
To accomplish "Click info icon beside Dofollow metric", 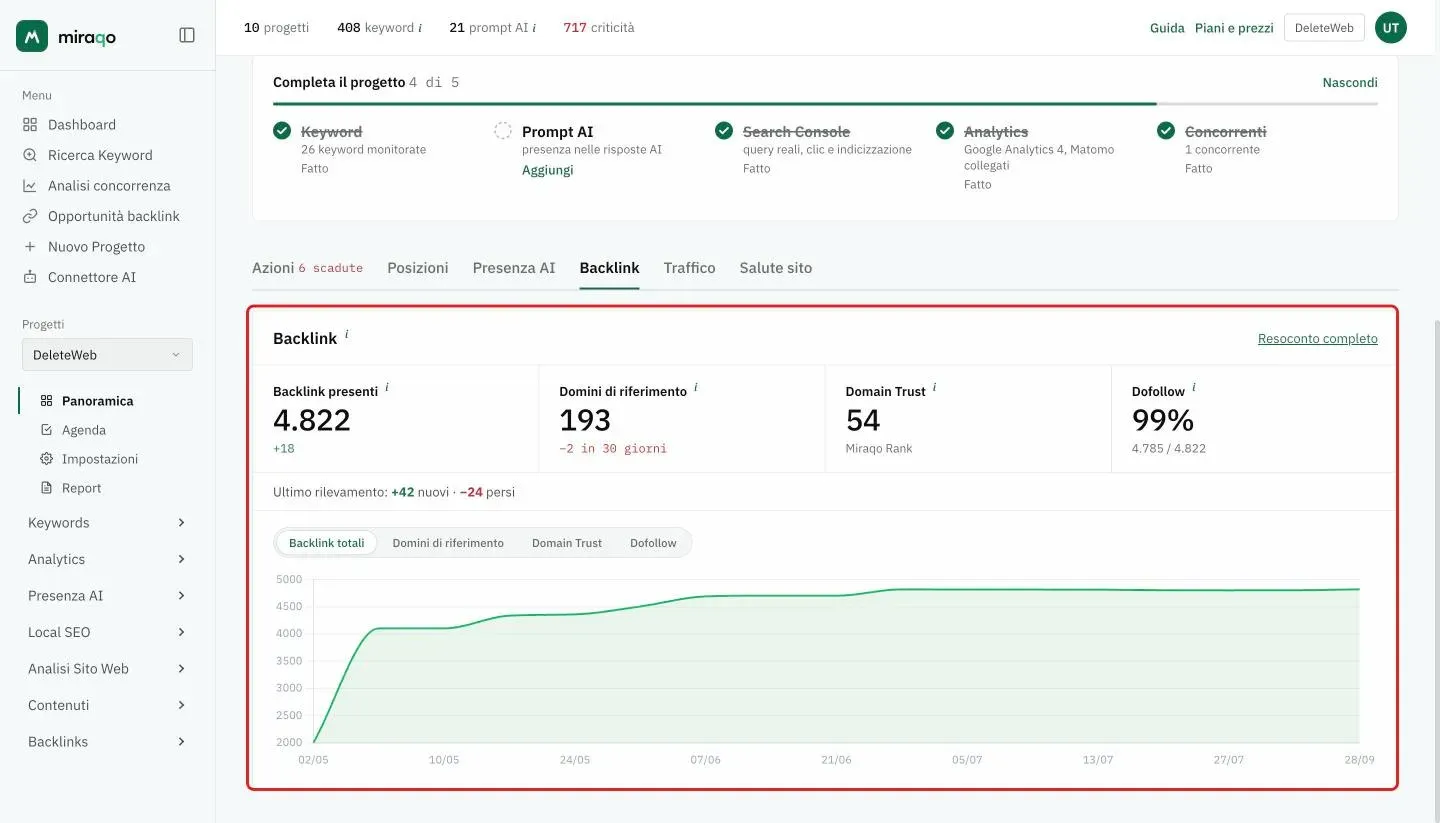I will pyautogui.click(x=1194, y=387).
